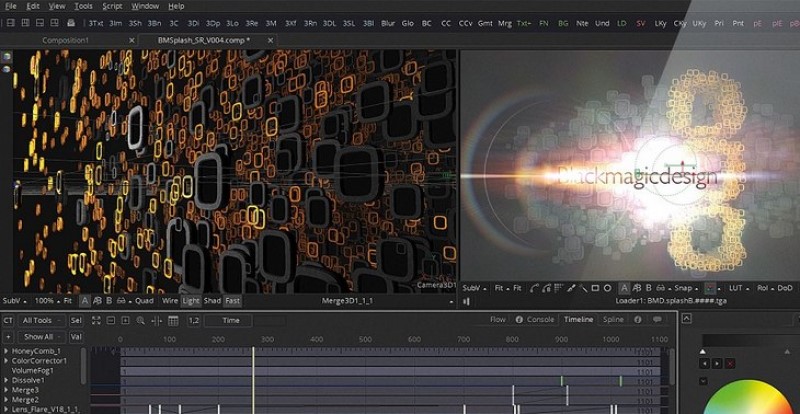Add a Merge tool (Mrg)

(x=505, y=23)
